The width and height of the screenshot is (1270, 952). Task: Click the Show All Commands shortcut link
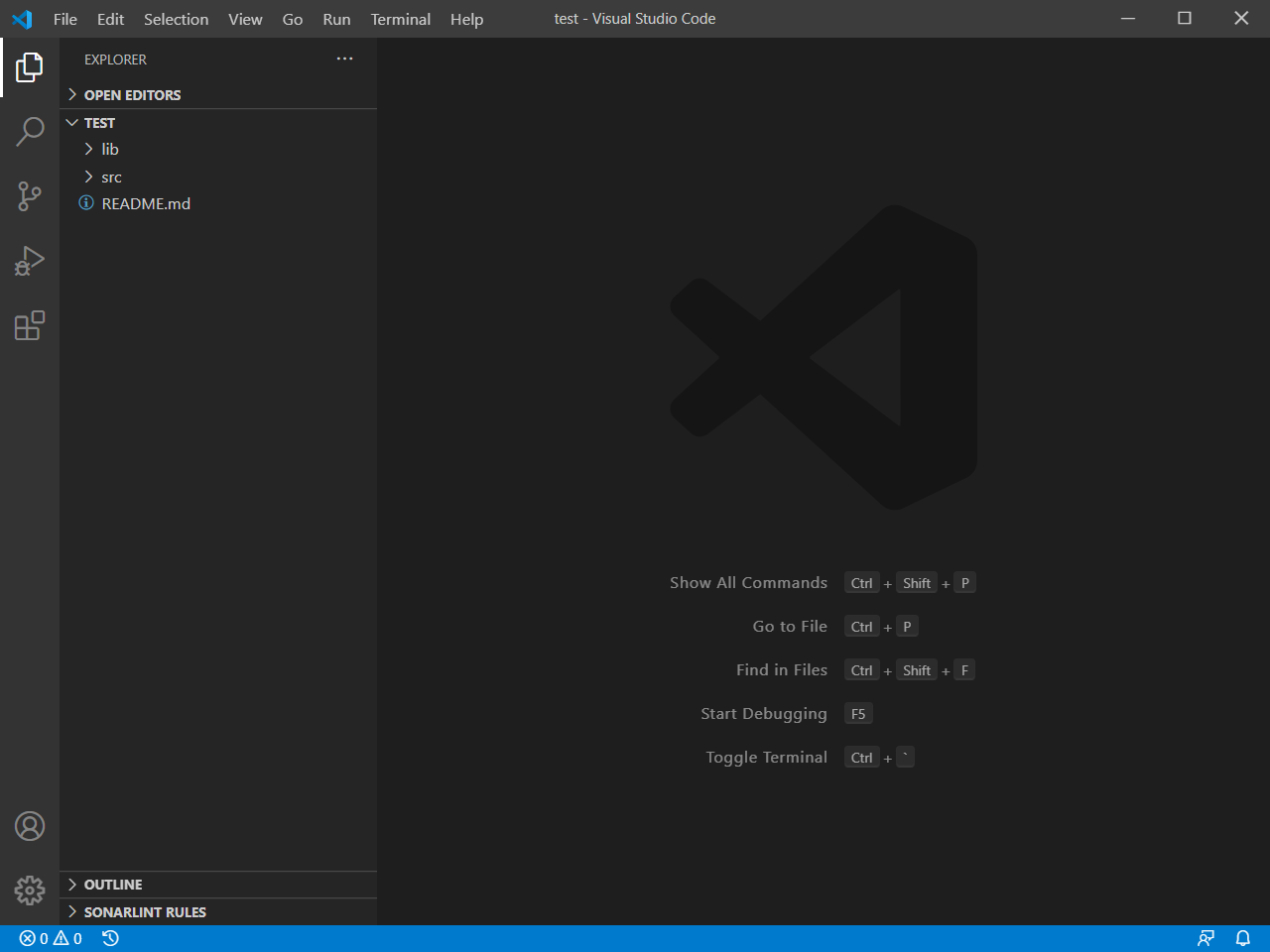748,582
